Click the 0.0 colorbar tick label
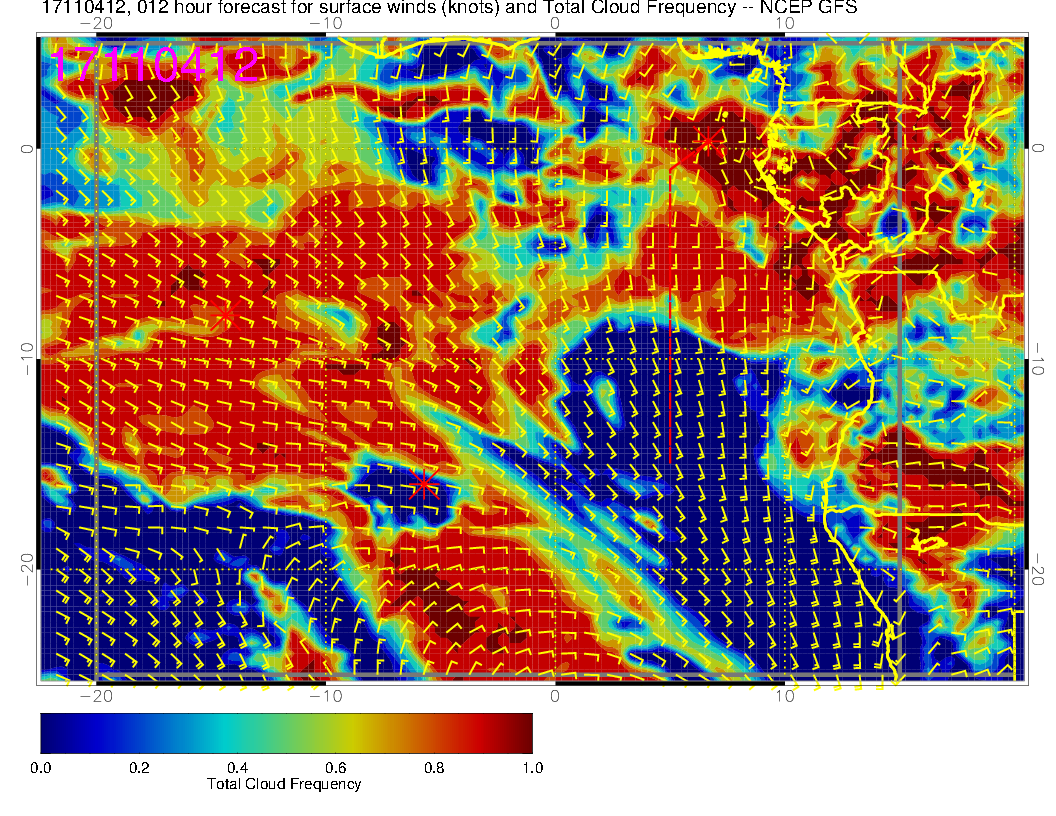This screenshot has width=1056, height=816. (40, 768)
